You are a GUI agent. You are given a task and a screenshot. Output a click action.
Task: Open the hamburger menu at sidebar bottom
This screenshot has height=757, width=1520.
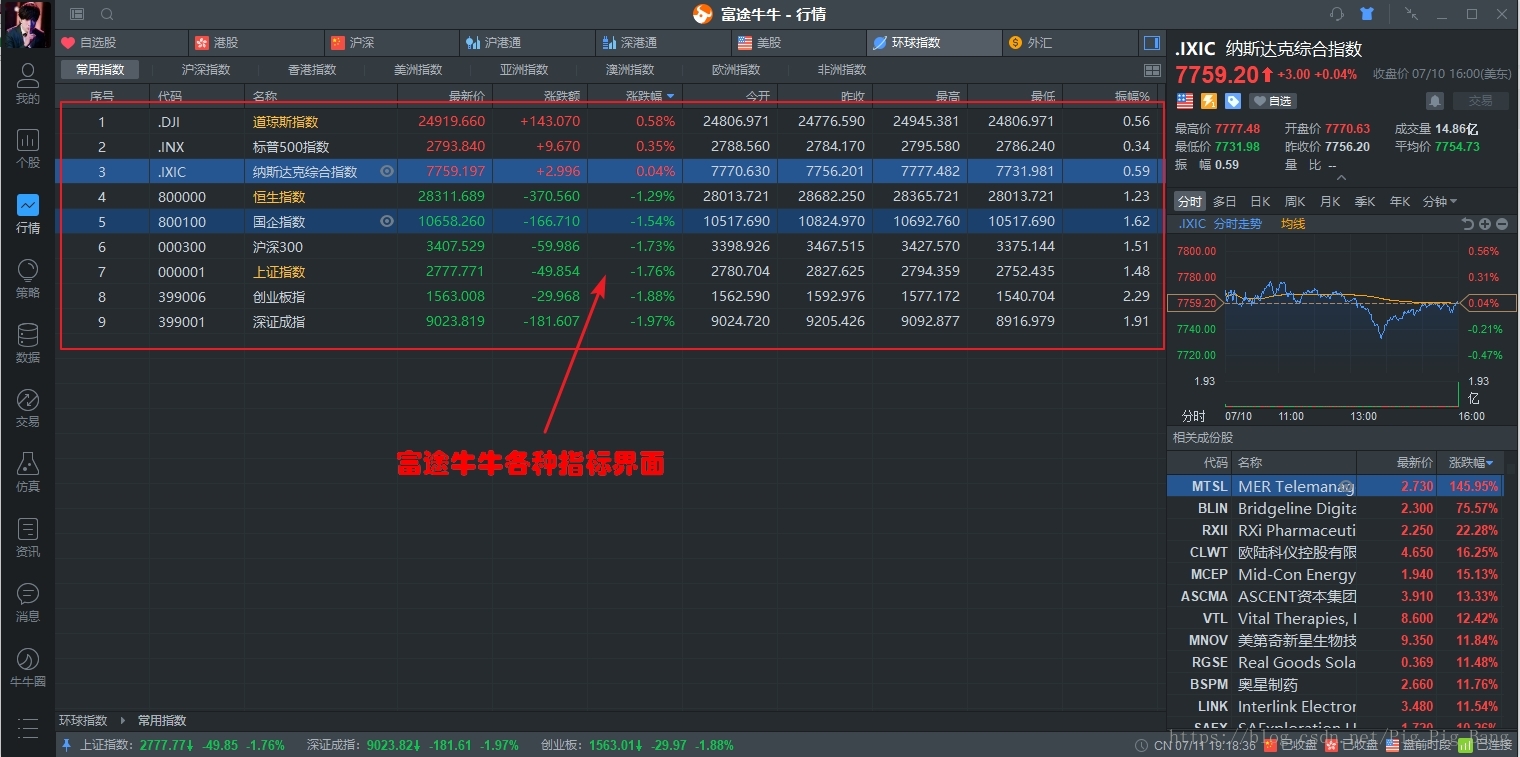coord(27,728)
